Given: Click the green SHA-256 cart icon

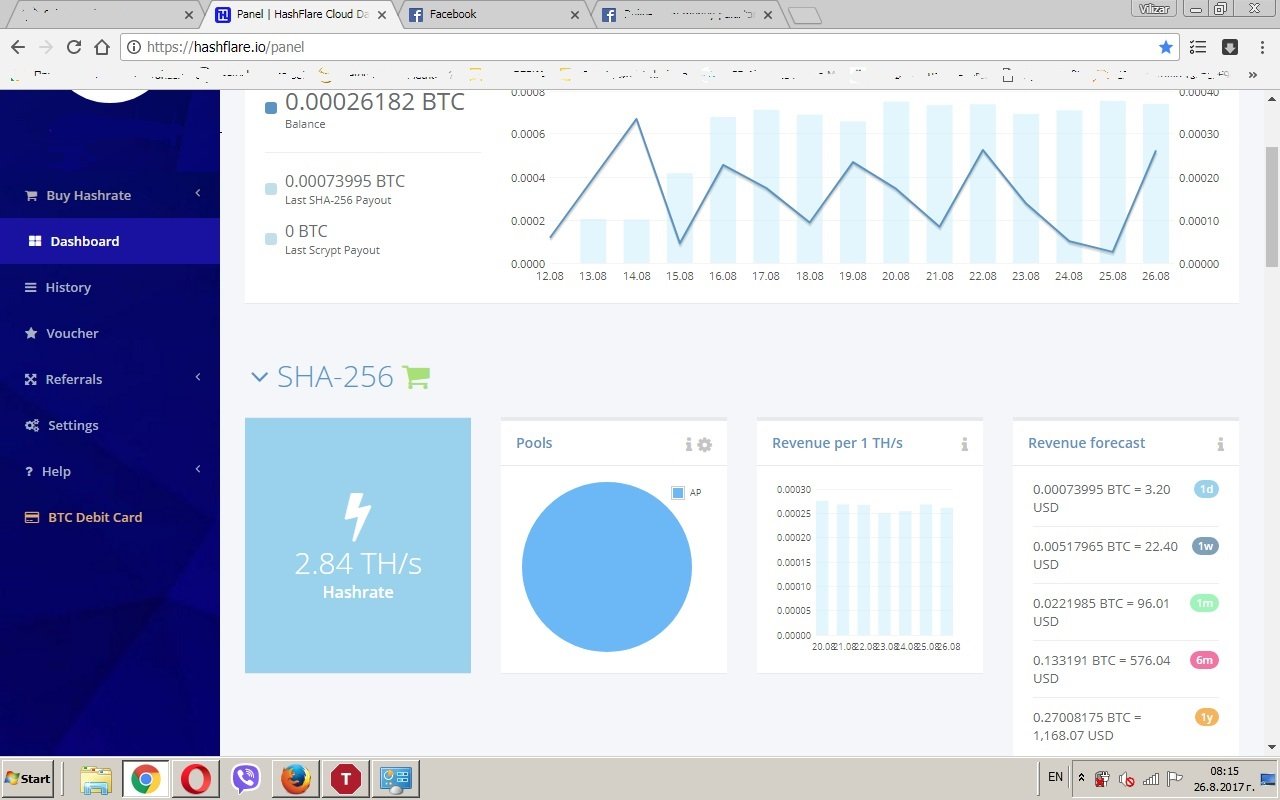Looking at the screenshot, I should coord(416,376).
